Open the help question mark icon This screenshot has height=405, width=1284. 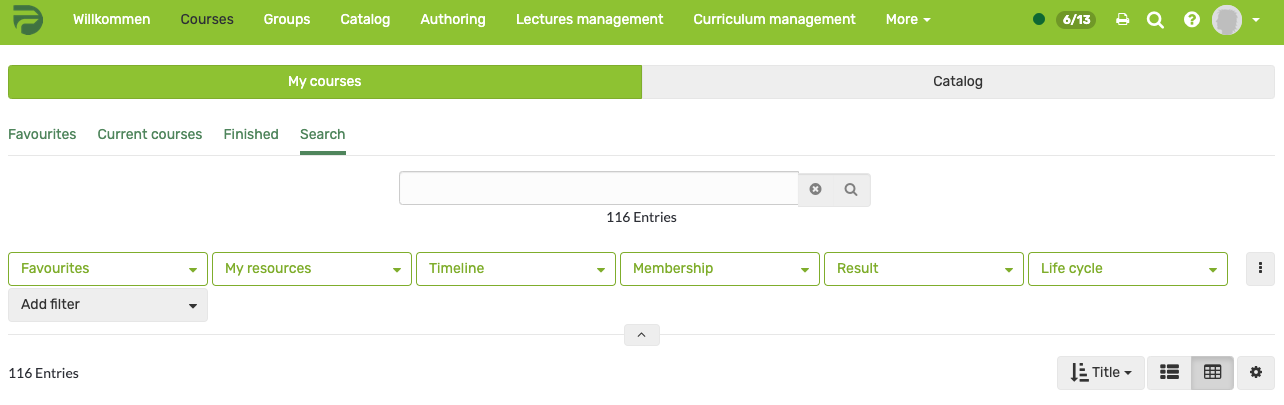(x=1191, y=20)
